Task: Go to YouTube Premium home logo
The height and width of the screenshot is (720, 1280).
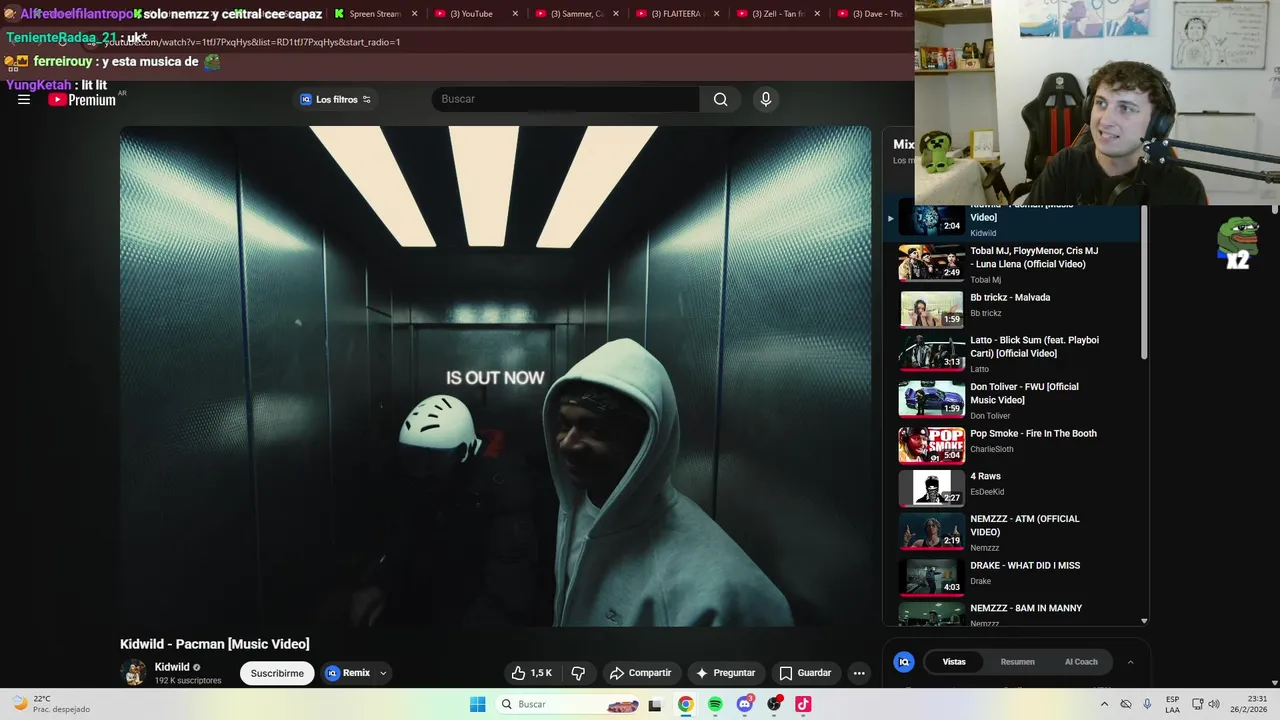Action: click(82, 99)
